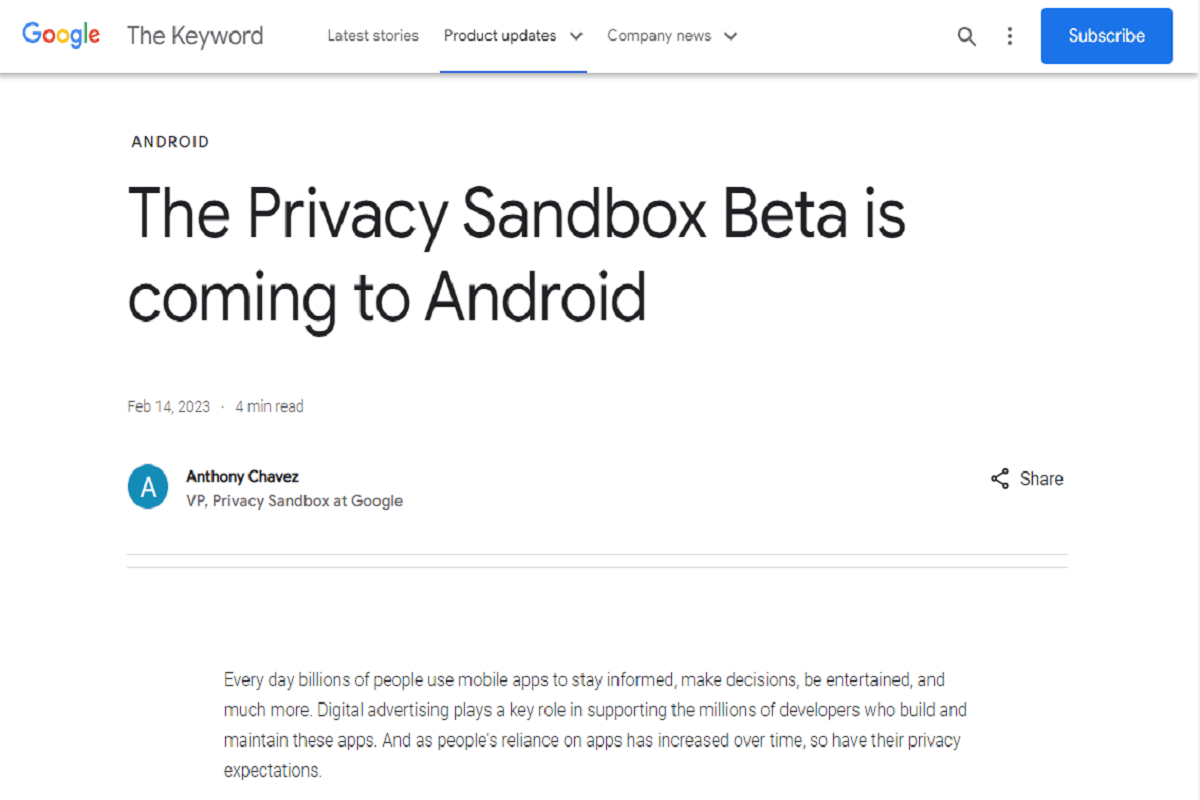Viewport: 1200px width, 800px height.
Task: Expand the Product updates dropdown chevron
Action: 577,35
